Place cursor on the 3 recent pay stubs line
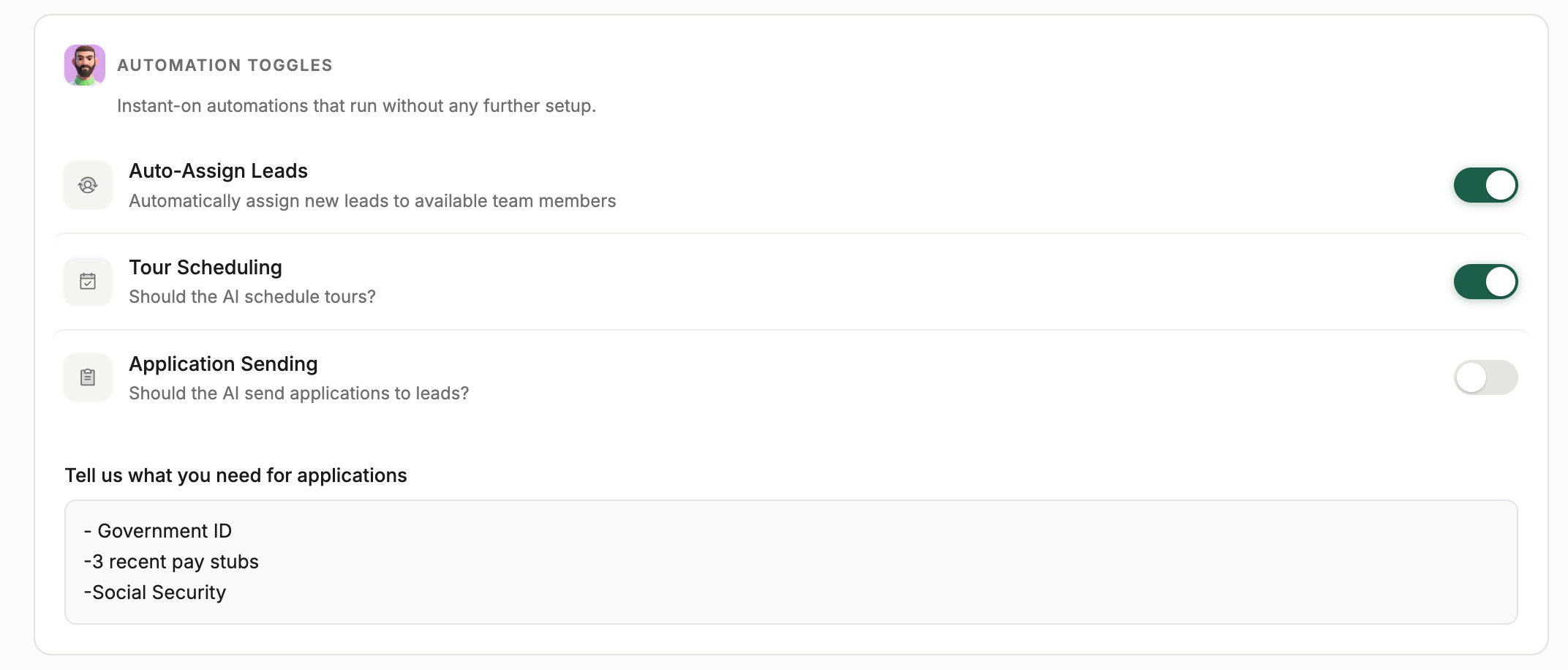This screenshot has height=670, width=1568. 171,562
